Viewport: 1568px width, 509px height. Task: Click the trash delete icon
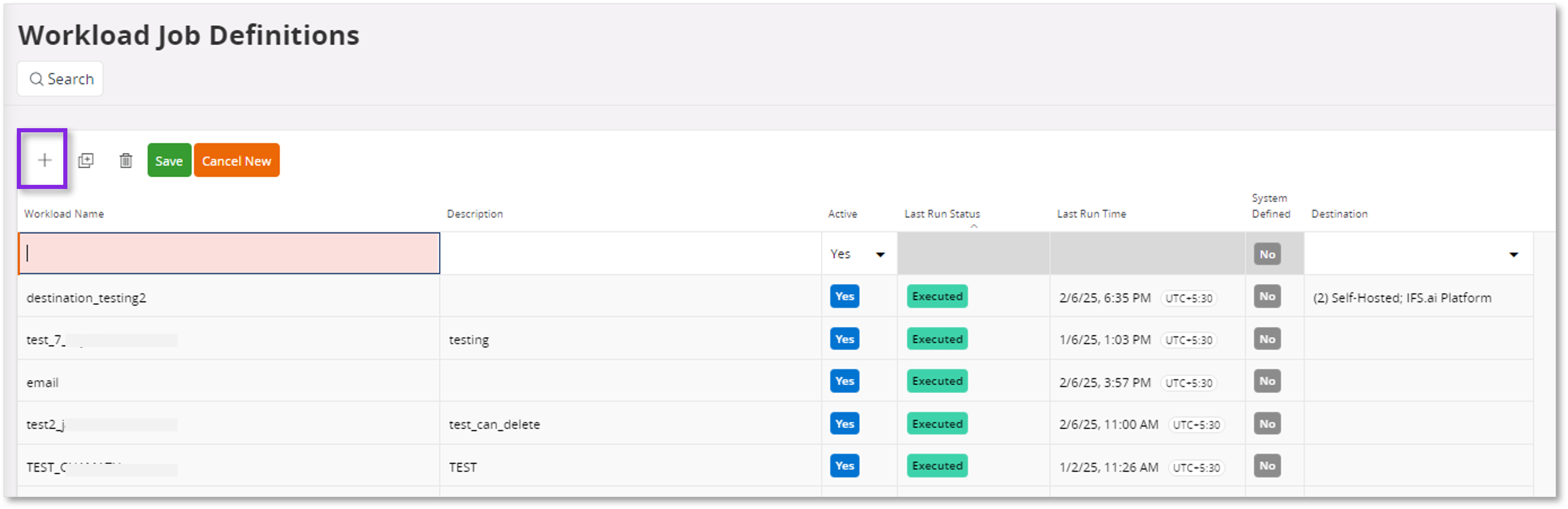click(125, 160)
